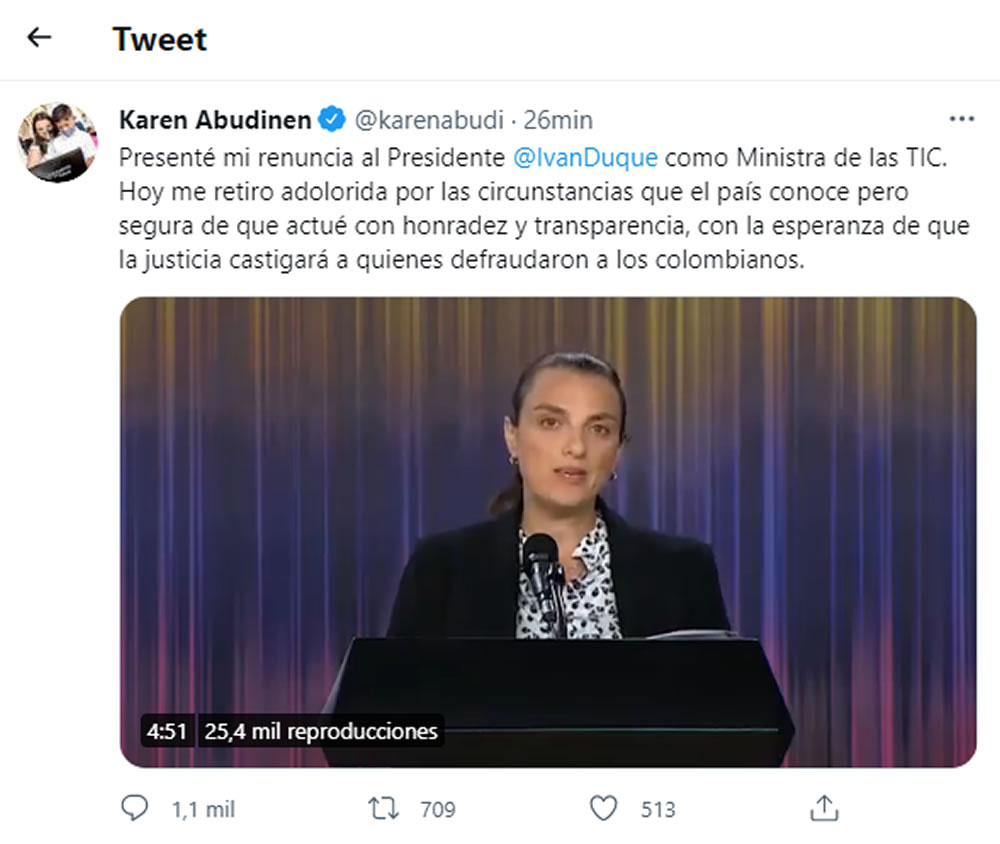Click the reply speech bubble icon
The height and width of the screenshot is (844, 1000).
click(135, 808)
